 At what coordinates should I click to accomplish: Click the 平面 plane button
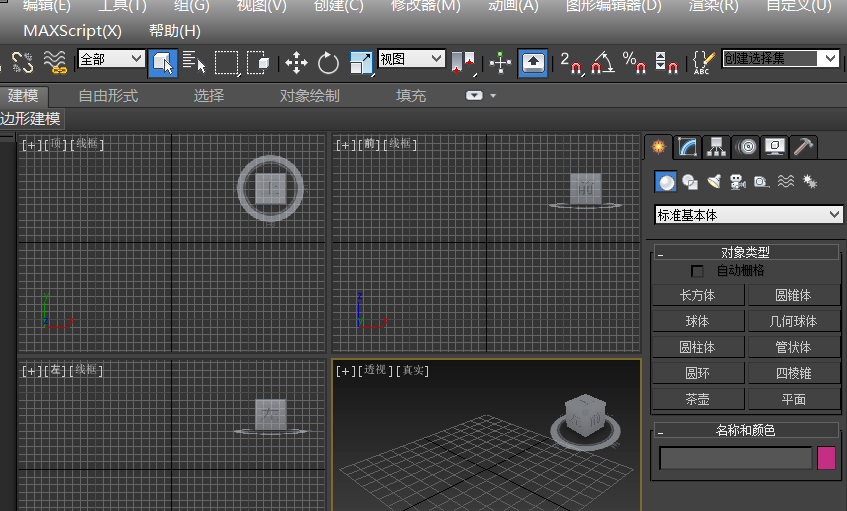[x=794, y=399]
